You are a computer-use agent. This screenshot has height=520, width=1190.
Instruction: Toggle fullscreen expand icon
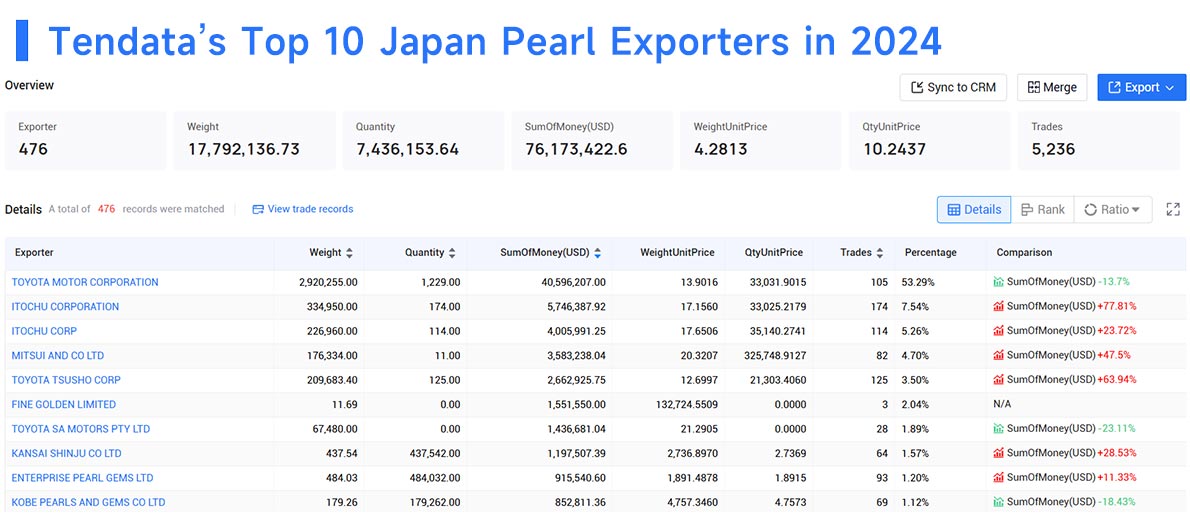click(x=1173, y=210)
